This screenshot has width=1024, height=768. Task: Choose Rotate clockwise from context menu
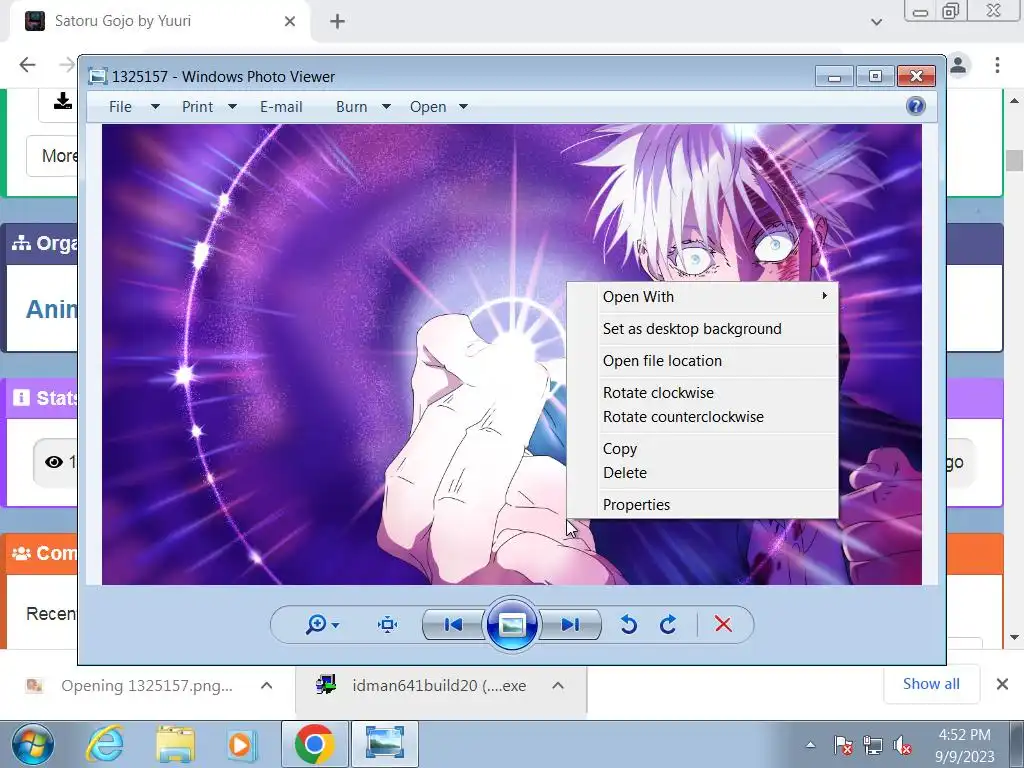coord(703,392)
